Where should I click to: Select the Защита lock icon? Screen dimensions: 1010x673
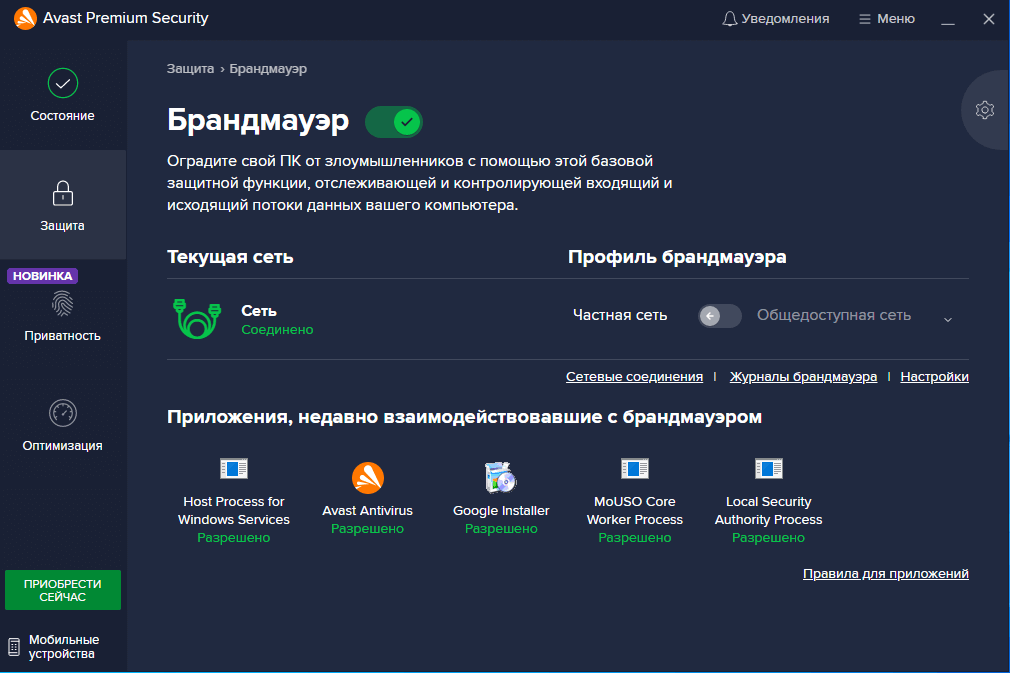tap(62, 193)
